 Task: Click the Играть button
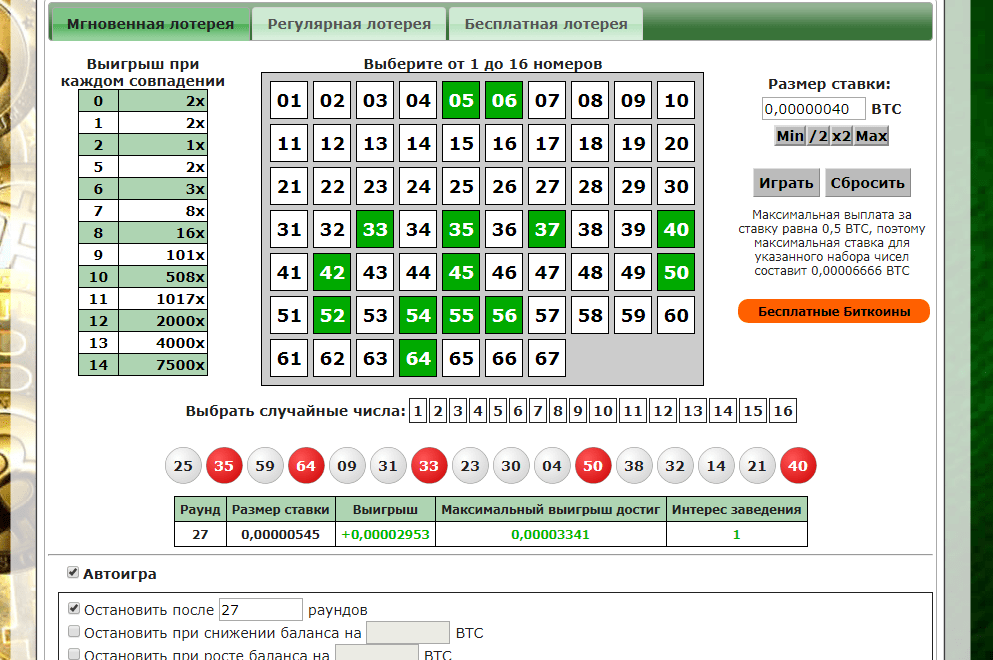(786, 183)
